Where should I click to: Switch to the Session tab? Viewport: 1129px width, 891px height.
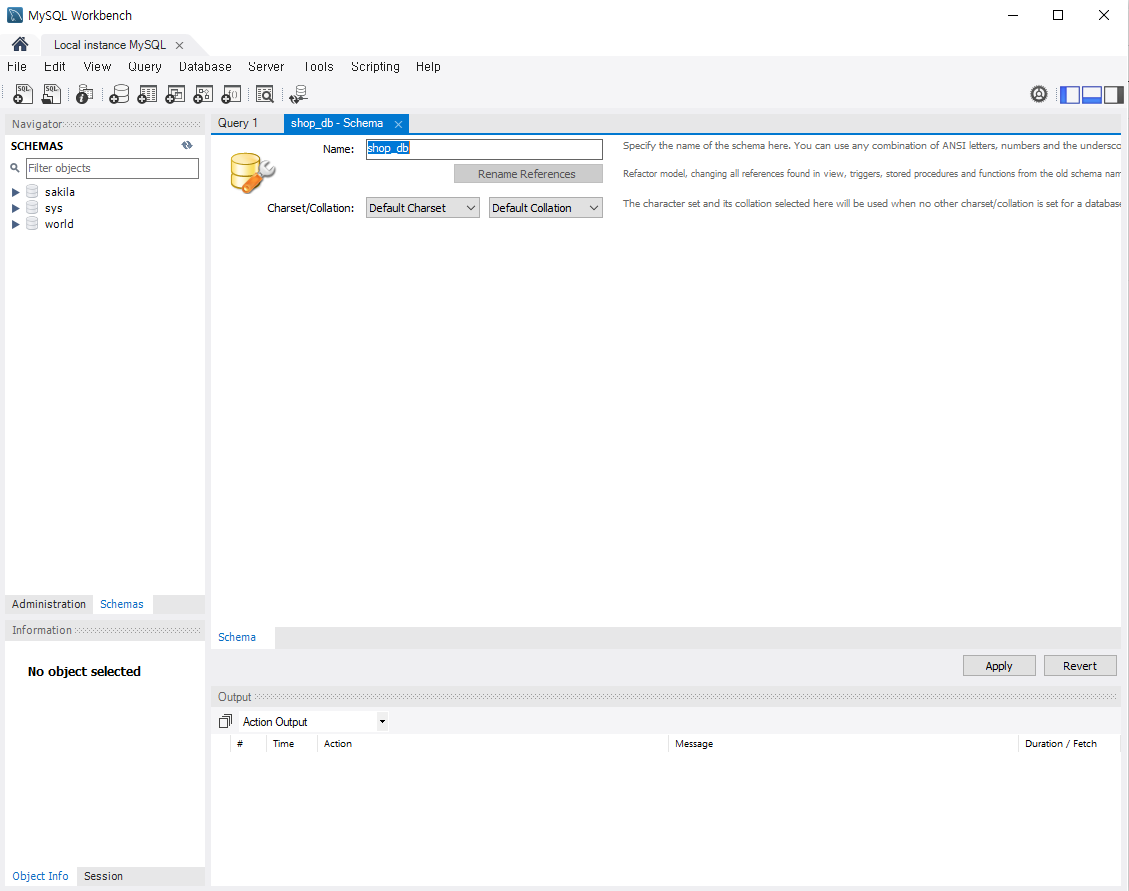pos(103,876)
